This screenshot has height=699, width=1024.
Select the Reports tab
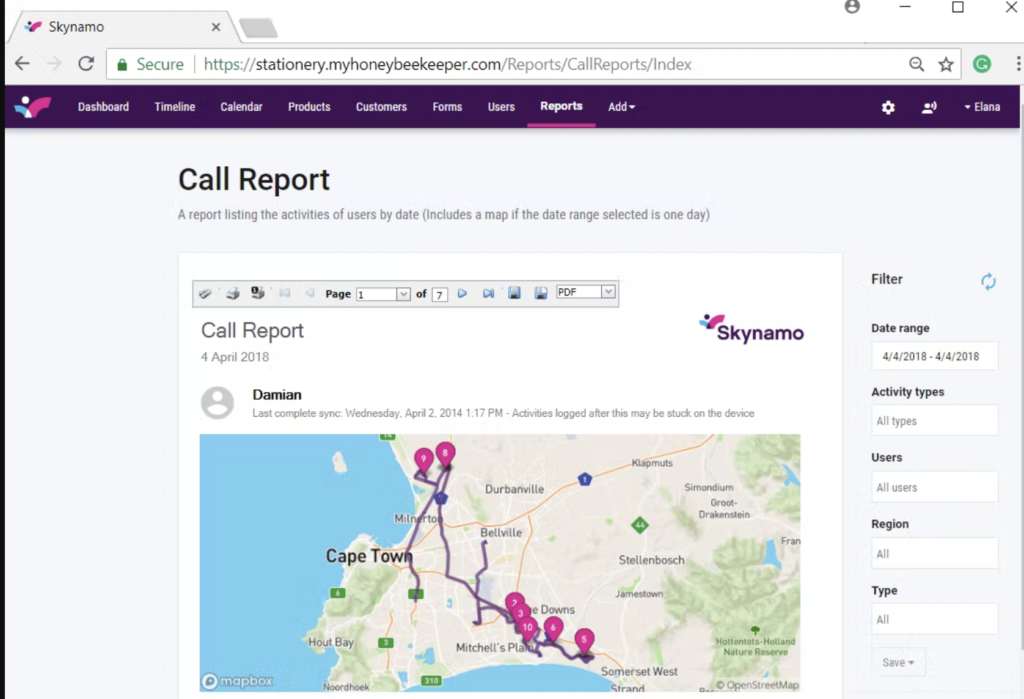click(561, 106)
